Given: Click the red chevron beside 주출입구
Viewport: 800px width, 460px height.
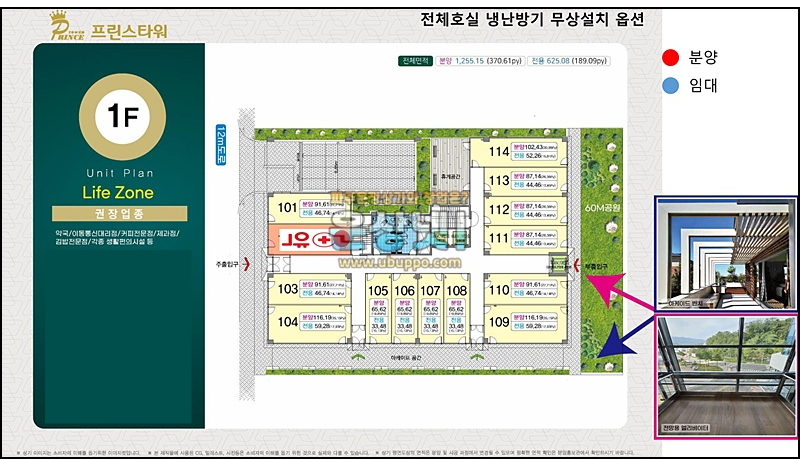Looking at the screenshot, I should click(x=246, y=264).
